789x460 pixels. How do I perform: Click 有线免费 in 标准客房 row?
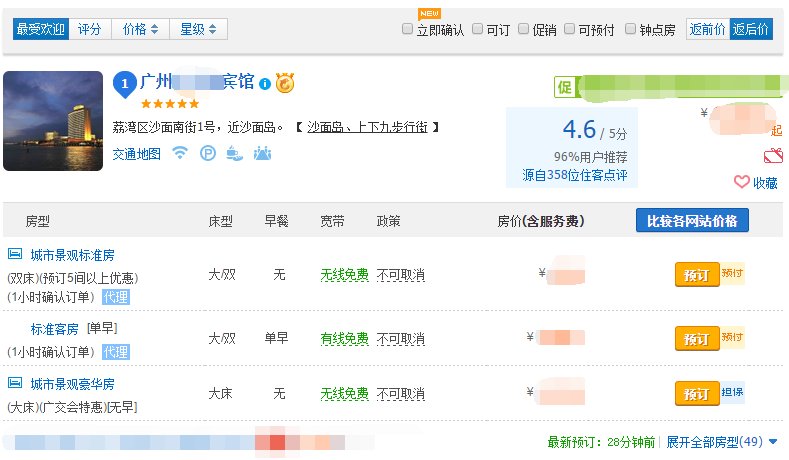(345, 338)
